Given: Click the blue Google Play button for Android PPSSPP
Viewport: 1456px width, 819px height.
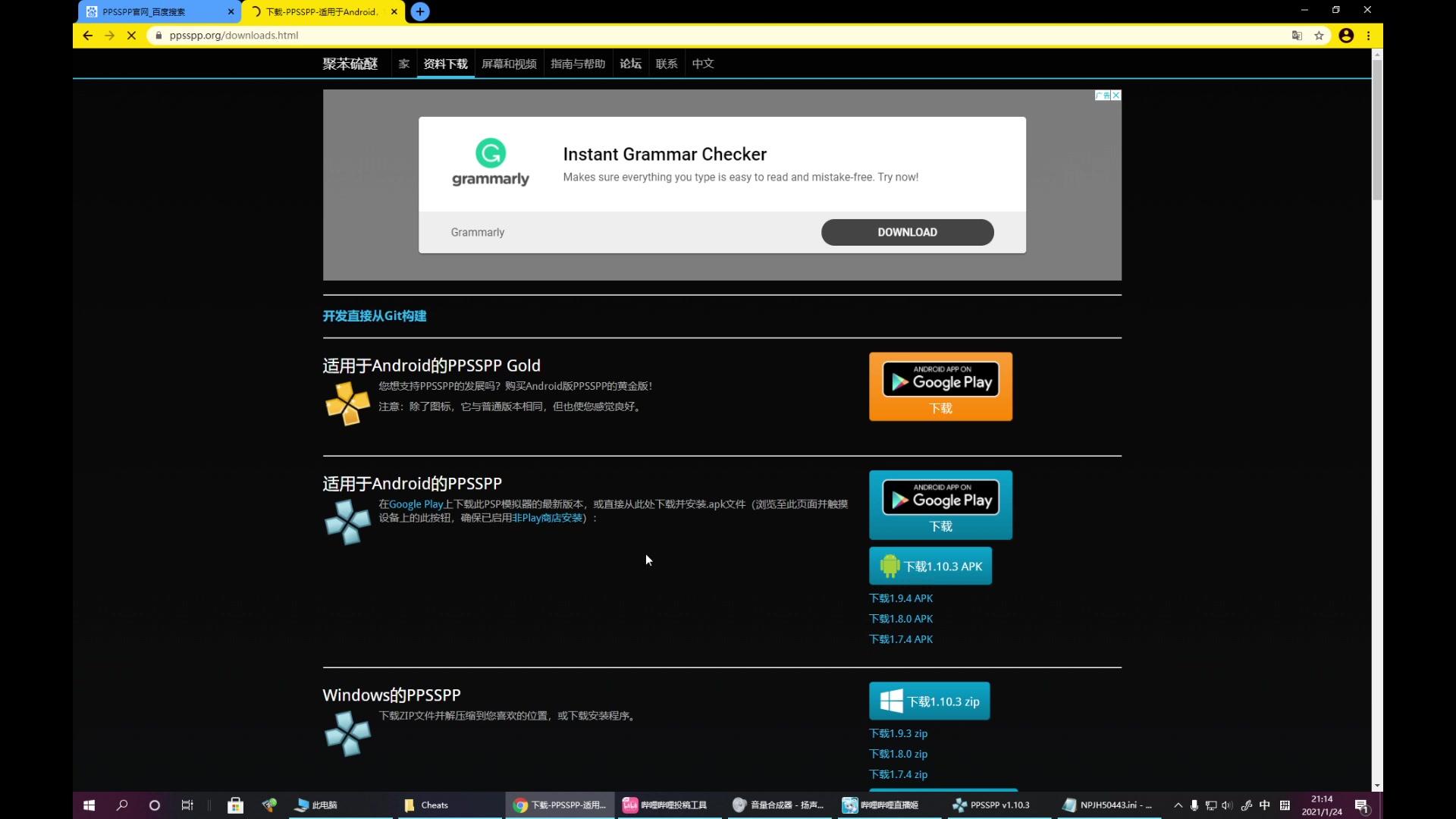Looking at the screenshot, I should tap(940, 505).
